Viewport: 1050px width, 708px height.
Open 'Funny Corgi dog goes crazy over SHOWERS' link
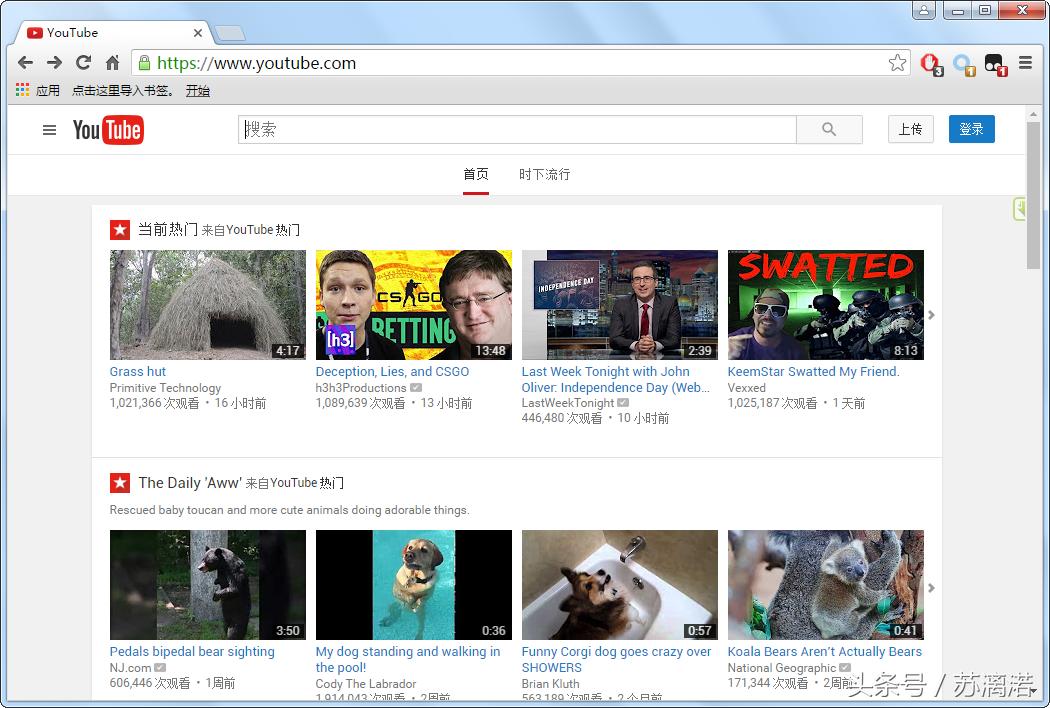(616, 660)
